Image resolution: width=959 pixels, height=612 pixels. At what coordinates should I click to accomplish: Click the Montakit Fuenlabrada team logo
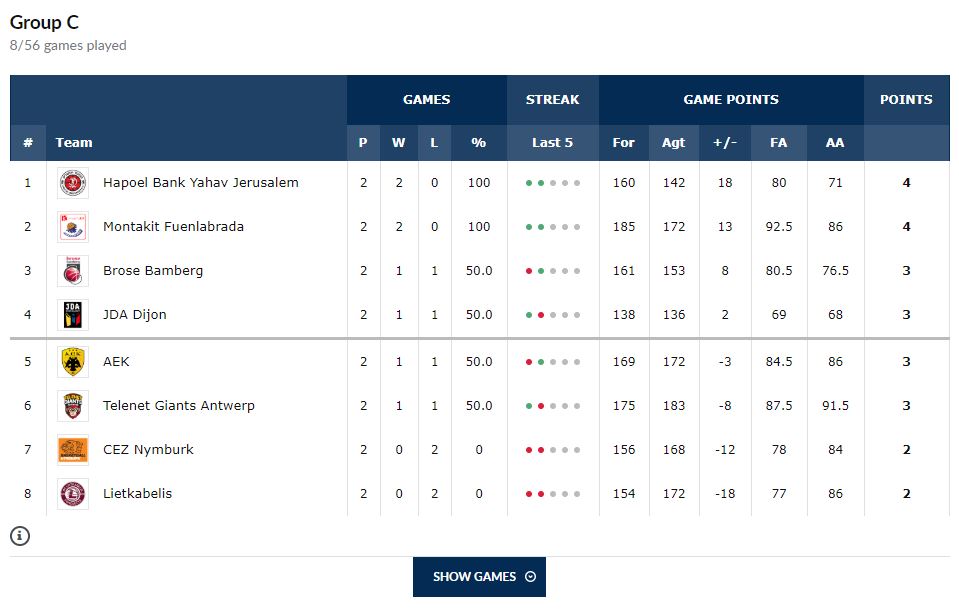(73, 227)
